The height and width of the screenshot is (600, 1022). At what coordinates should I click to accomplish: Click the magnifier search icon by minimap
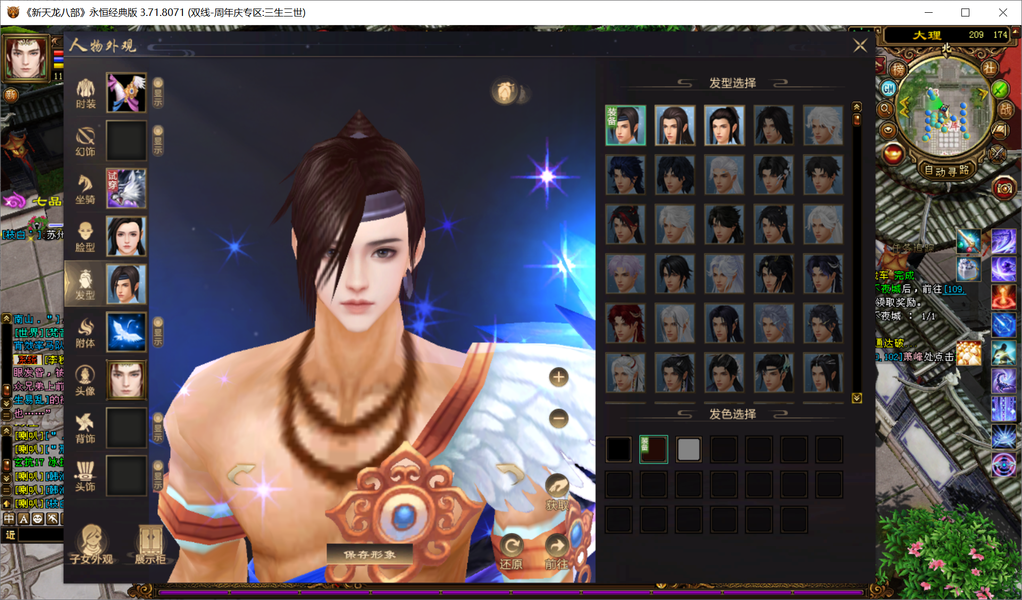tap(885, 109)
